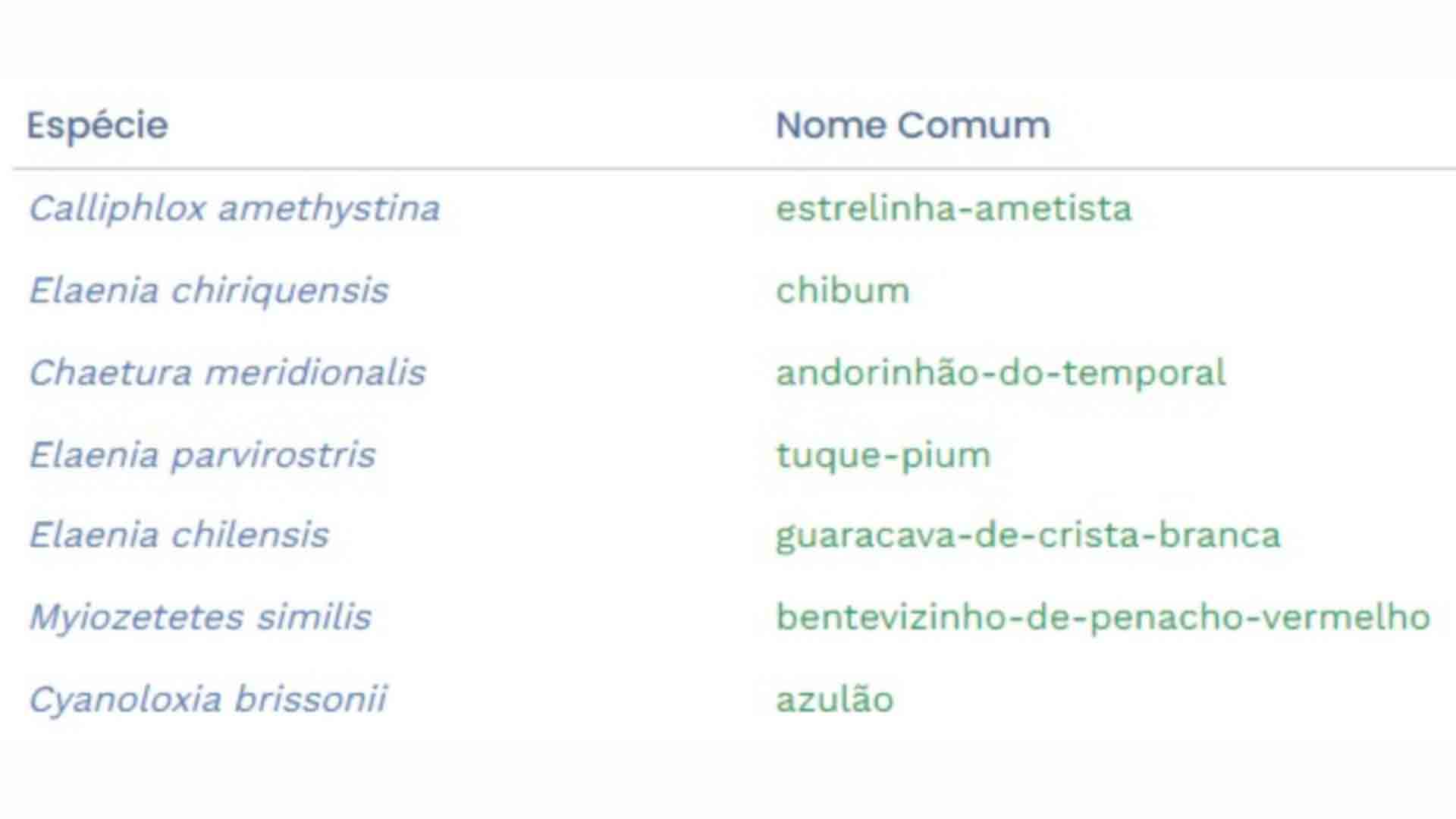Open the Myiozetetes similis species link
The image size is (1456, 819).
(200, 617)
